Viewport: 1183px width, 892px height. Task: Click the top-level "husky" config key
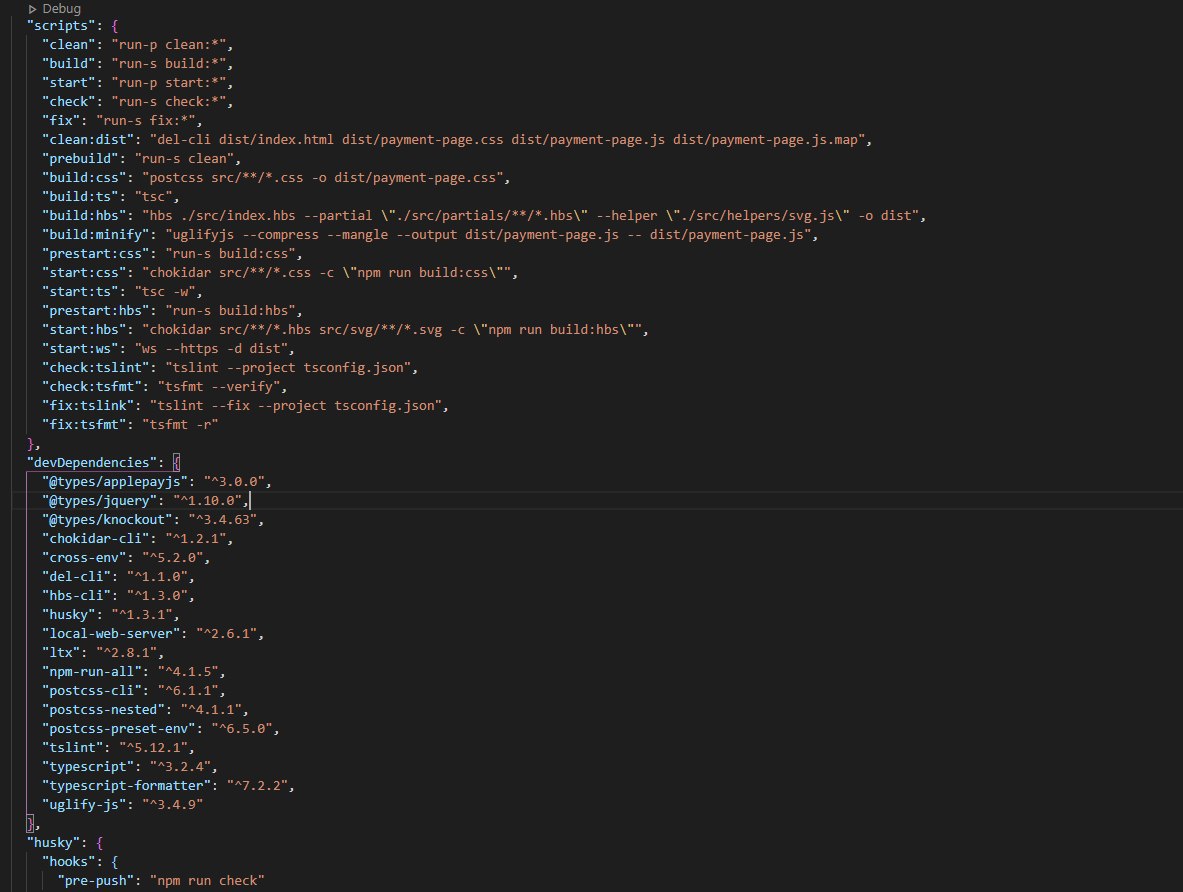coord(54,842)
